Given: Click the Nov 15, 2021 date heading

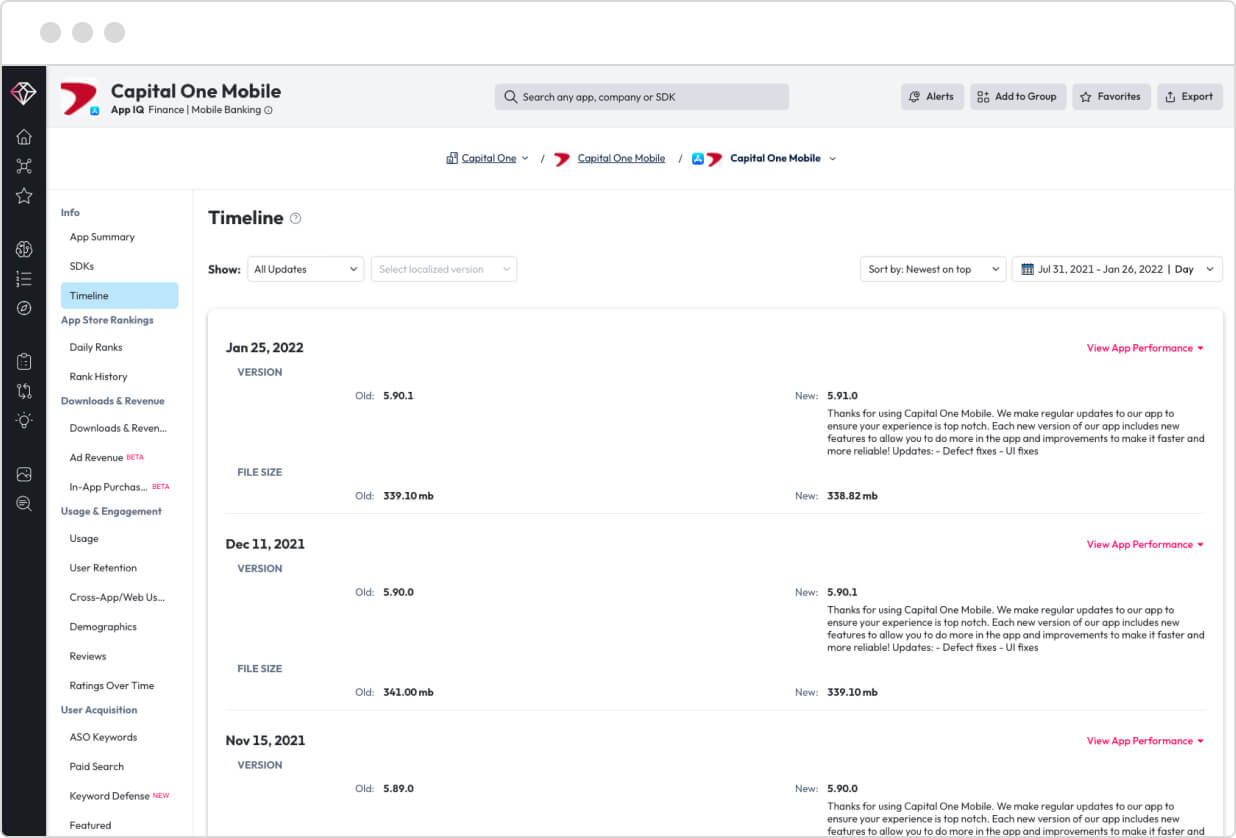Looking at the screenshot, I should (x=265, y=741).
